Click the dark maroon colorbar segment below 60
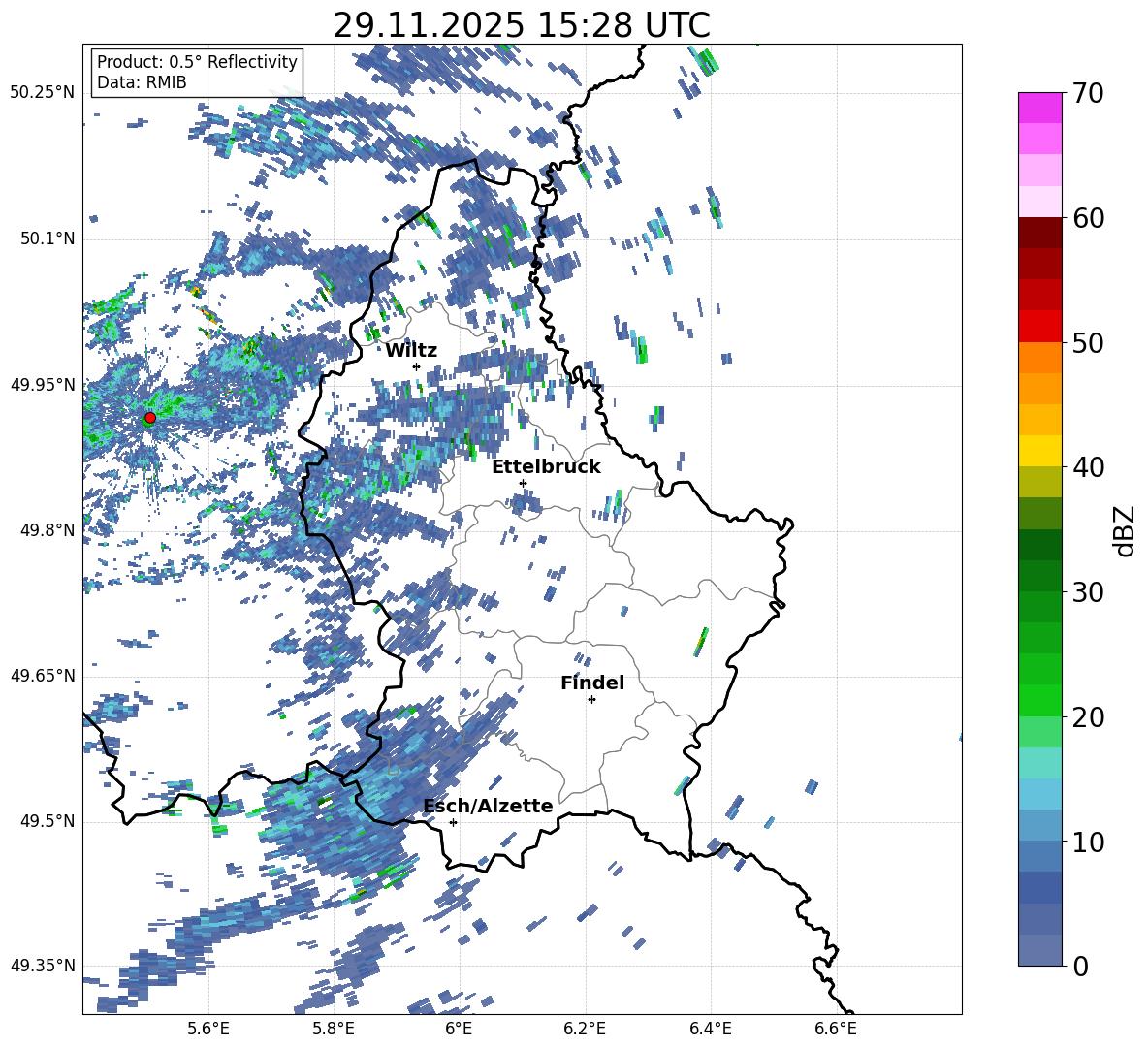Image resolution: width=1148 pixels, height=1048 pixels. (1039, 233)
